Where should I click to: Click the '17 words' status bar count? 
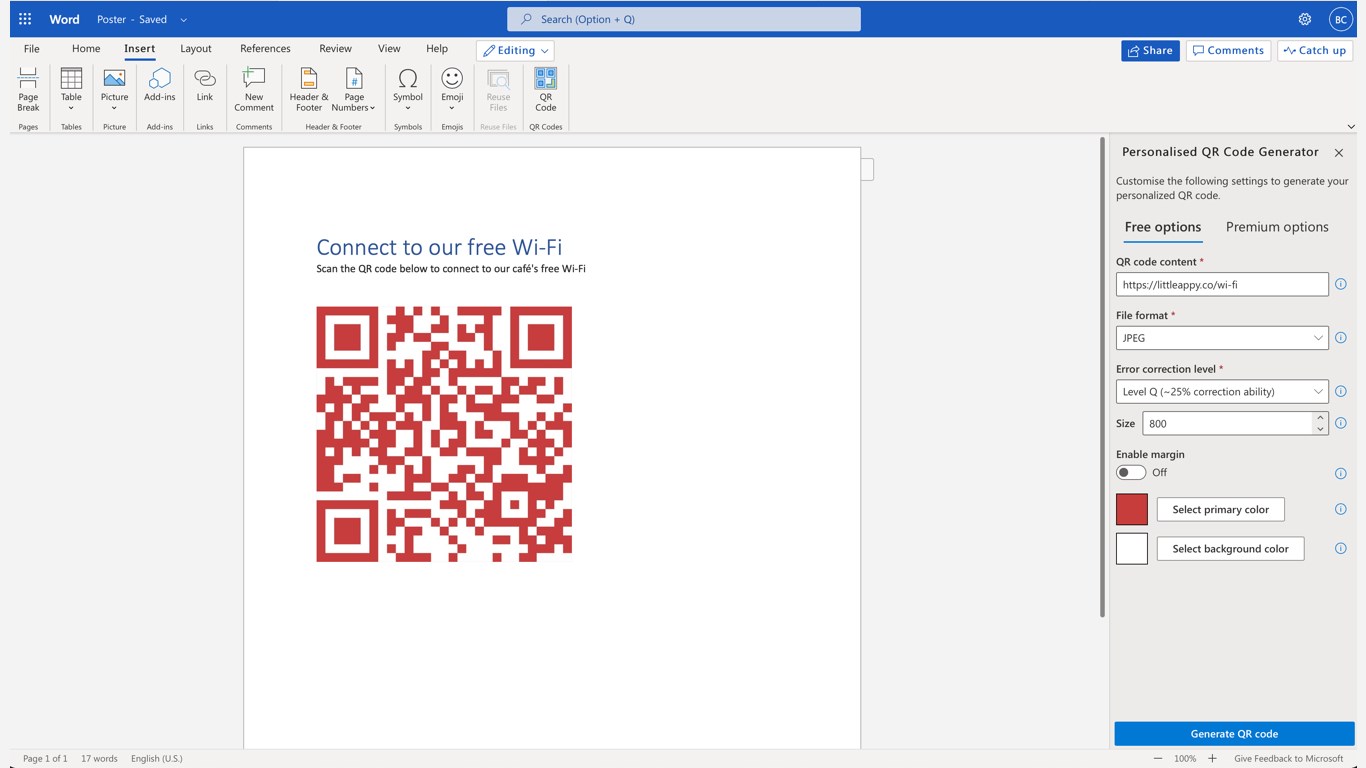click(99, 759)
